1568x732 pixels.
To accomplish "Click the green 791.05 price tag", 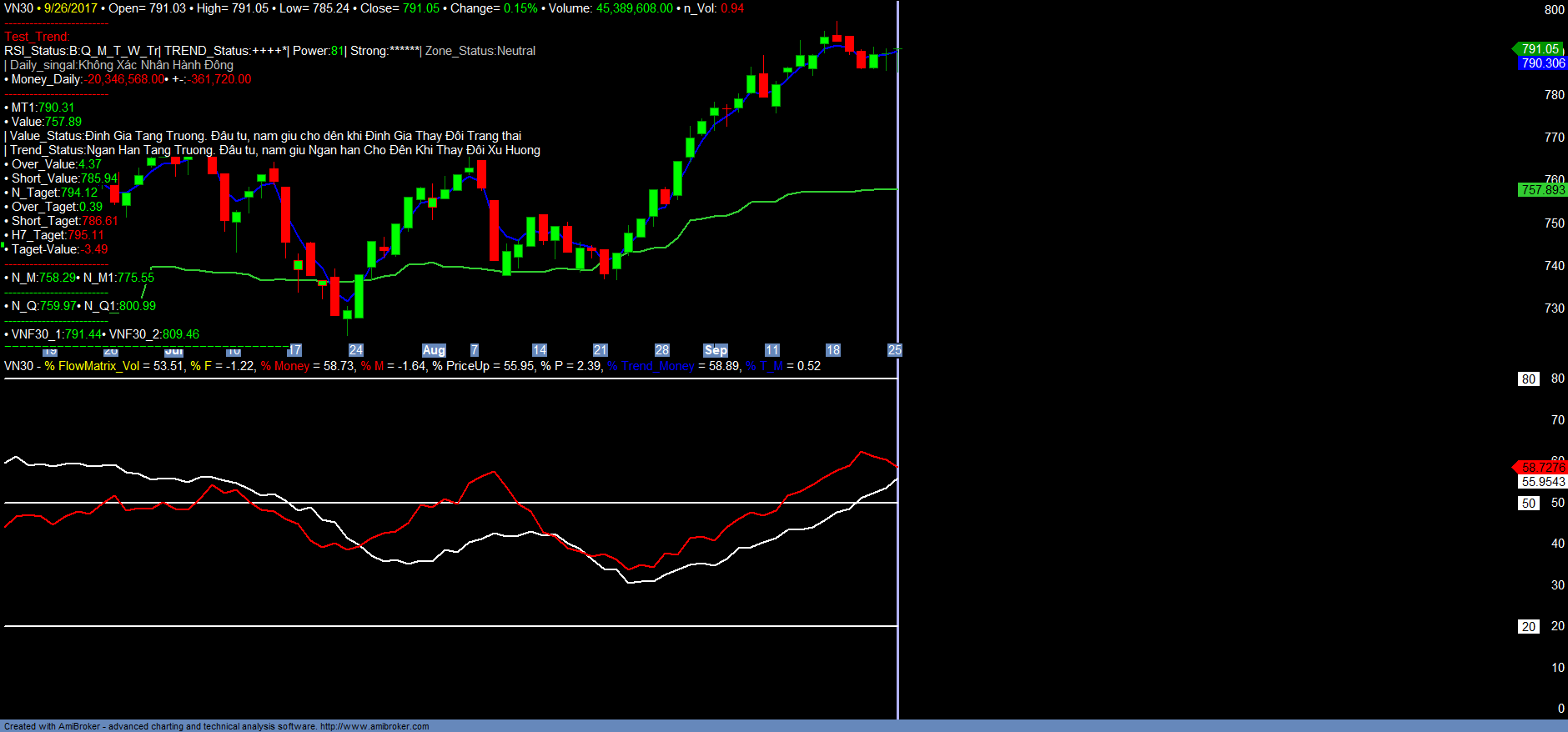I will click(x=1540, y=49).
